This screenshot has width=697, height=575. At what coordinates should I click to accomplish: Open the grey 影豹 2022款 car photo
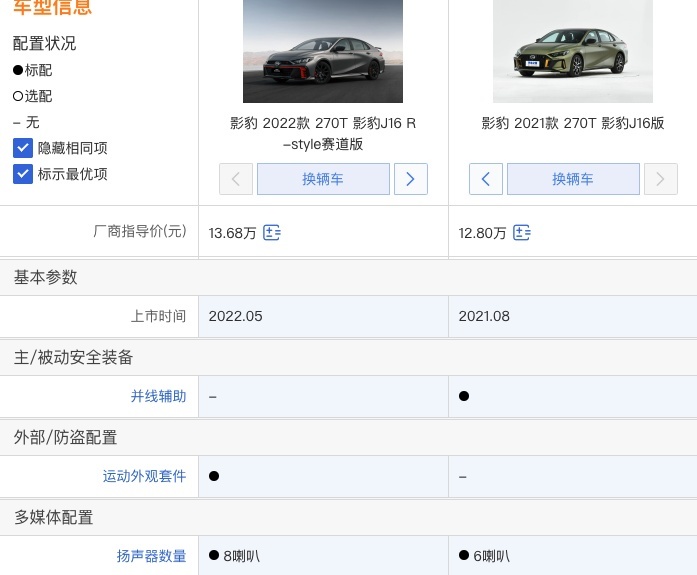coord(323,51)
